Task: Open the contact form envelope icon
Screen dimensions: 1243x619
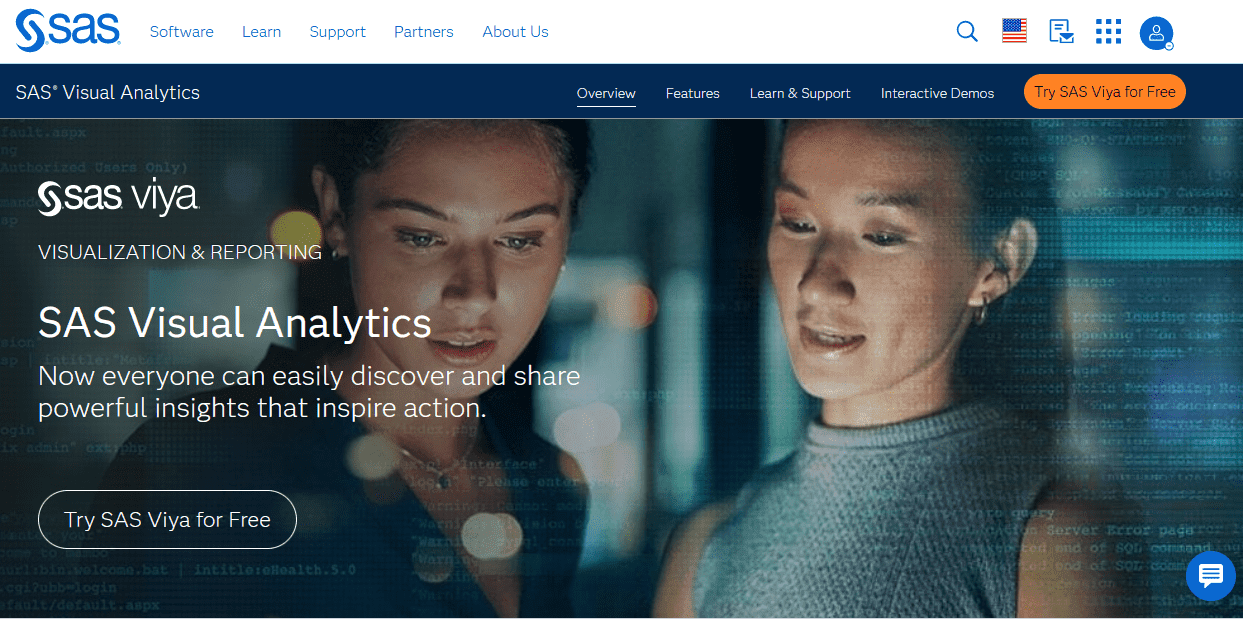Action: coord(1061,32)
